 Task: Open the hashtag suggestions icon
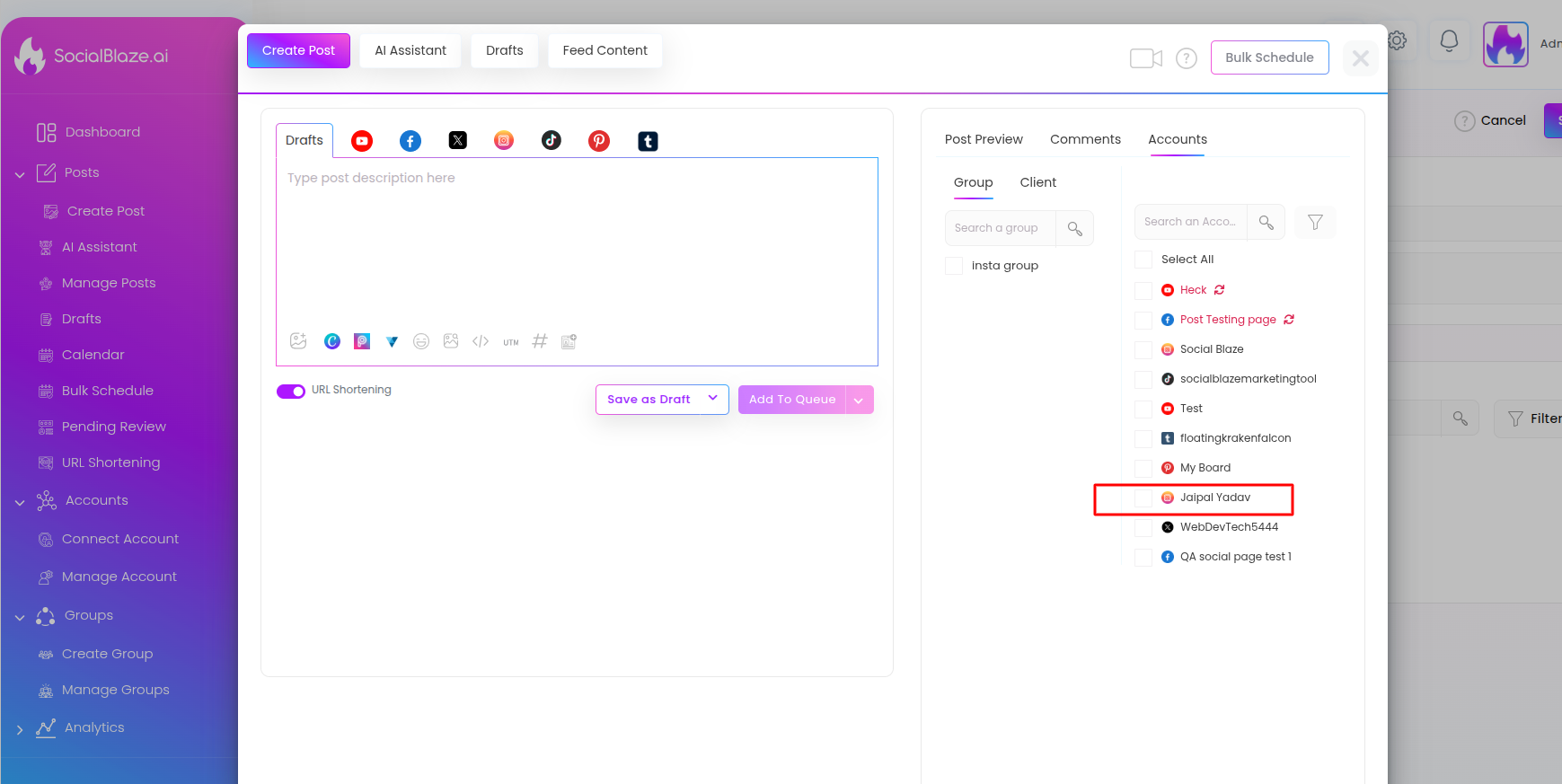pos(540,341)
